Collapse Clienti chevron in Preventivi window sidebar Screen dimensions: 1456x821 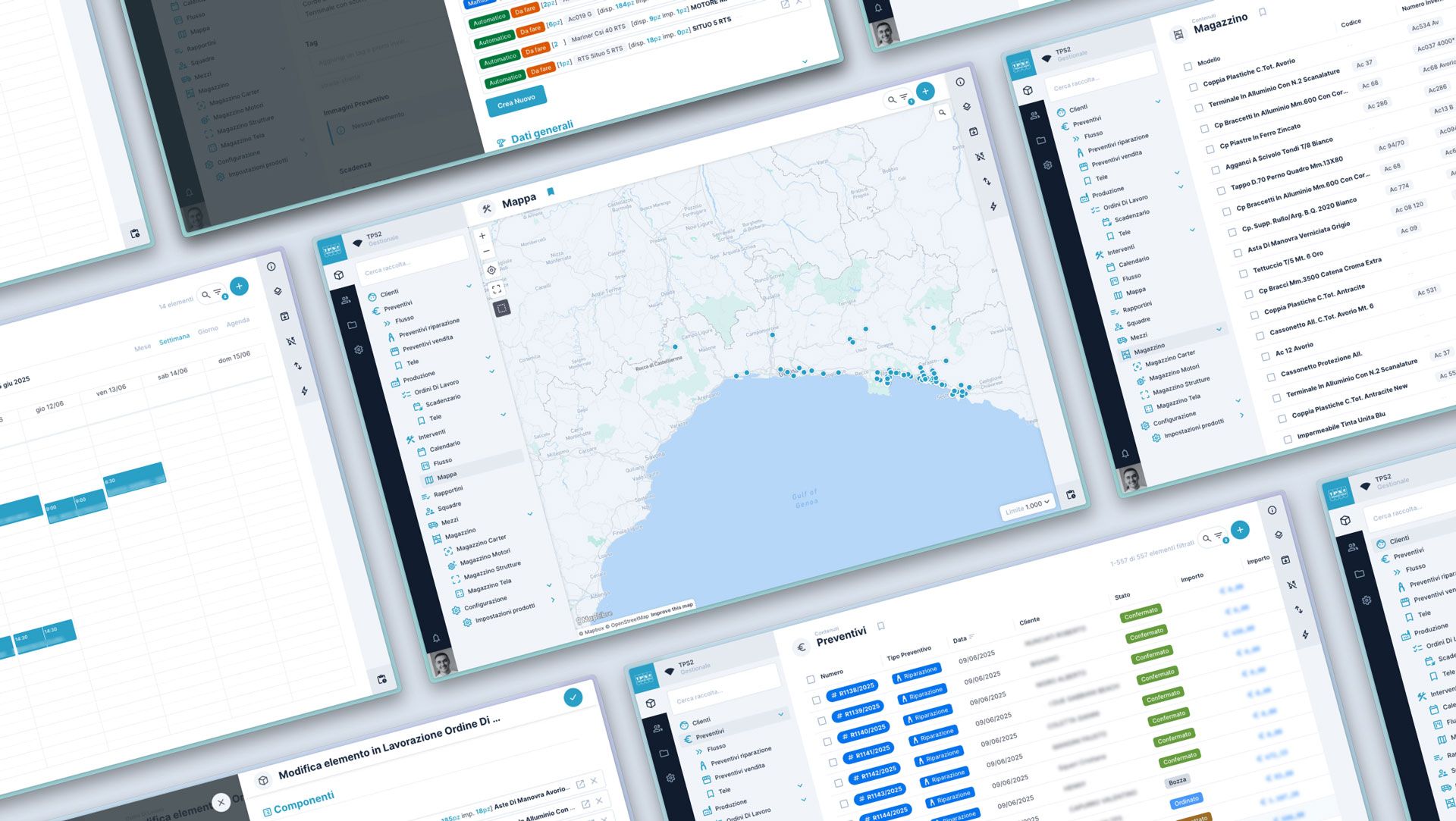click(781, 714)
